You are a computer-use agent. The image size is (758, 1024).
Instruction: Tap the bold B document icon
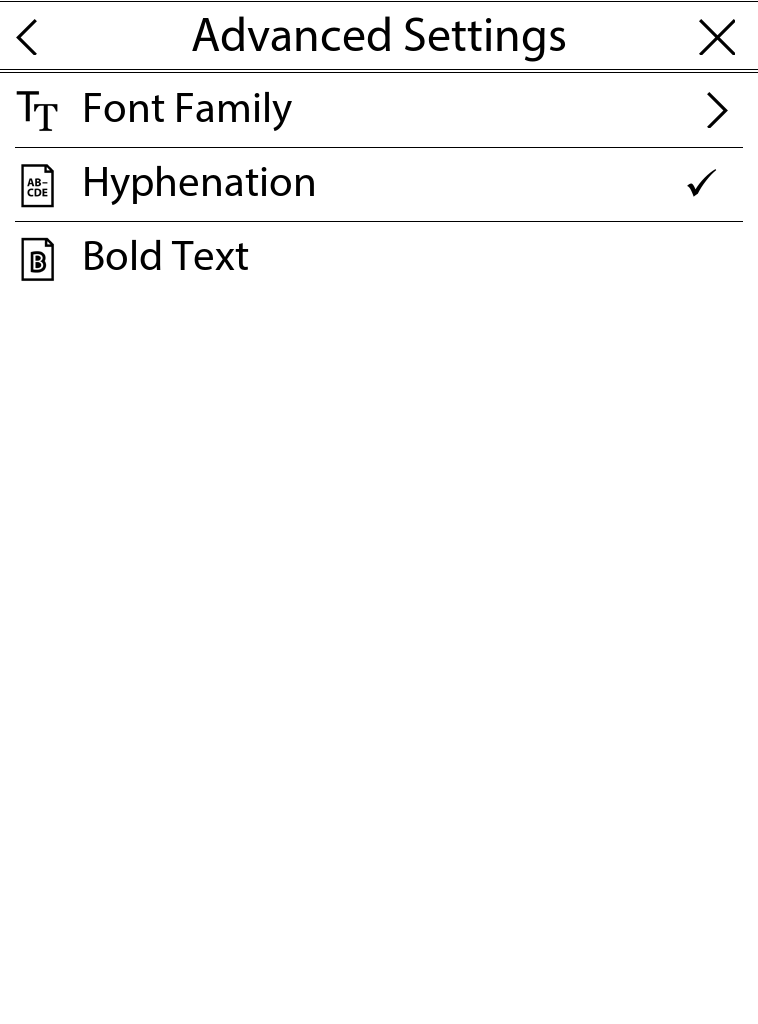coord(38,260)
